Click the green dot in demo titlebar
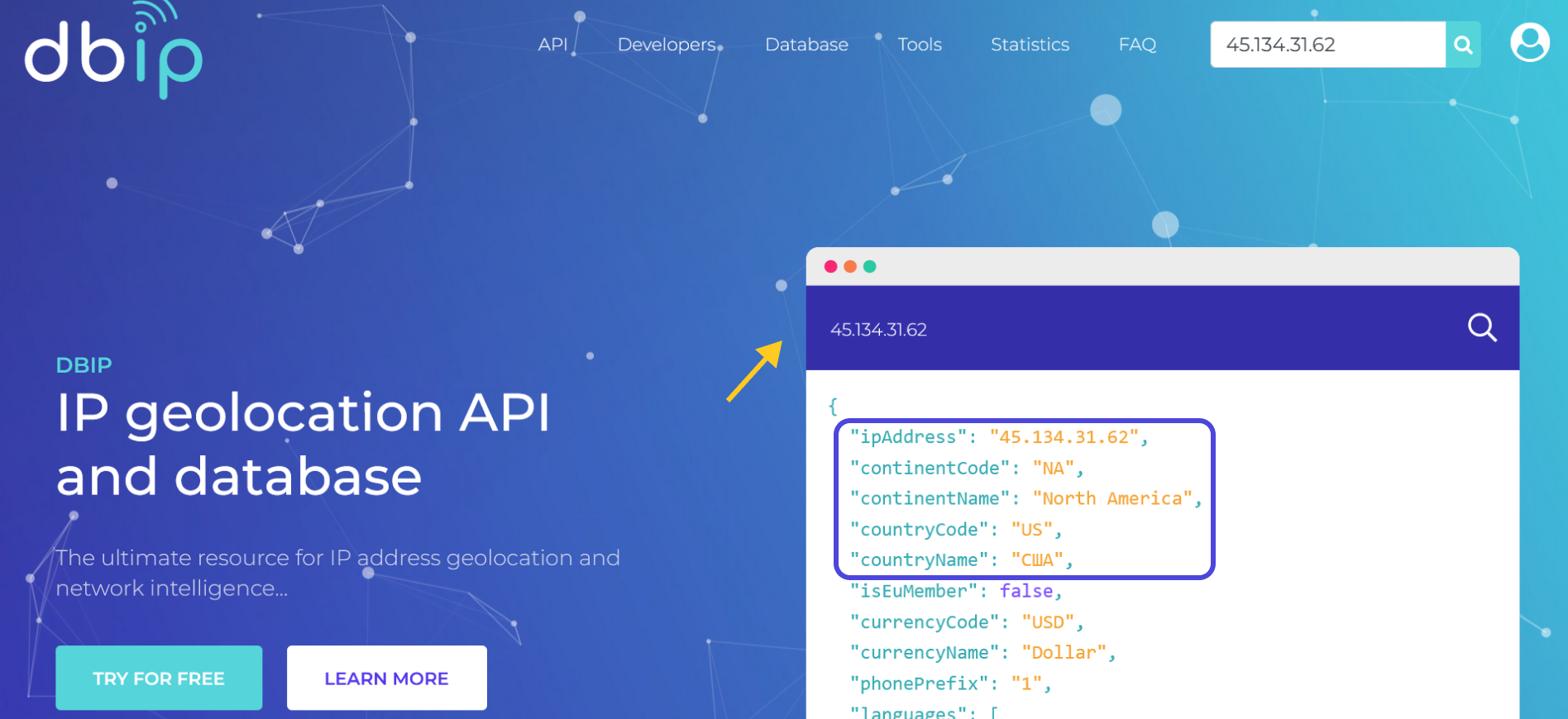This screenshot has height=719, width=1568. 869,266
